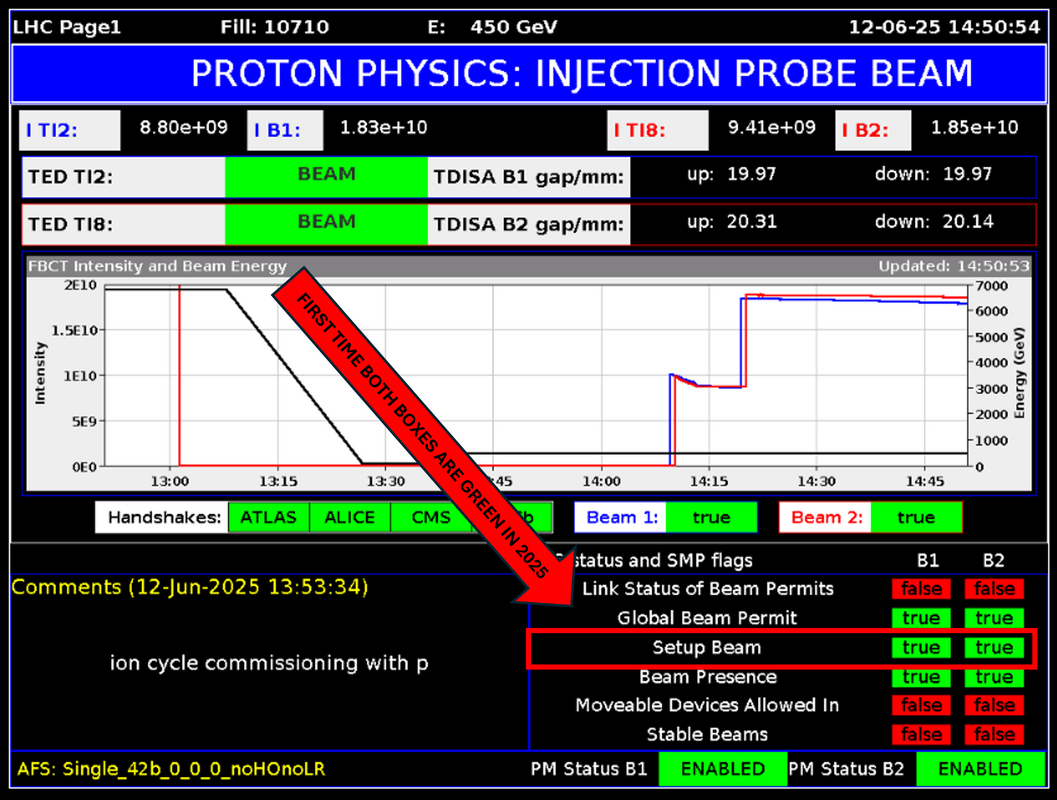Click the green BEAM status for TED TI2
1057x800 pixels.
pyautogui.click(x=326, y=177)
